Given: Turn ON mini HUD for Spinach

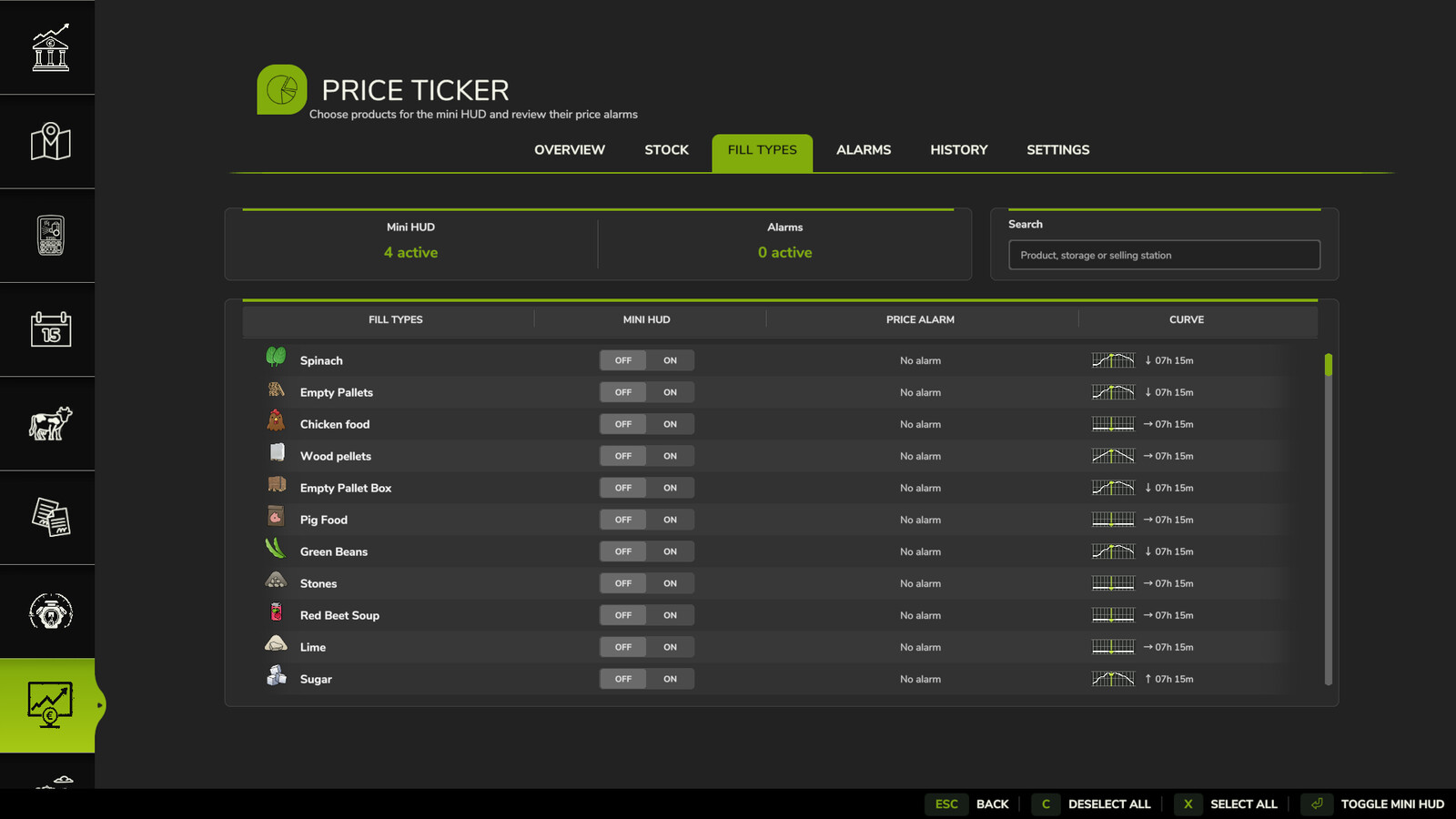Looking at the screenshot, I should tap(671, 360).
